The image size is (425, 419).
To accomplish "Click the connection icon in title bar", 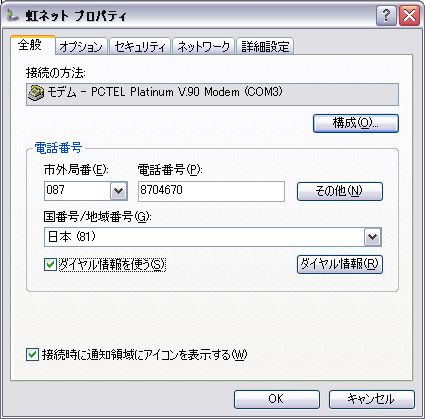I will click(x=13, y=16).
